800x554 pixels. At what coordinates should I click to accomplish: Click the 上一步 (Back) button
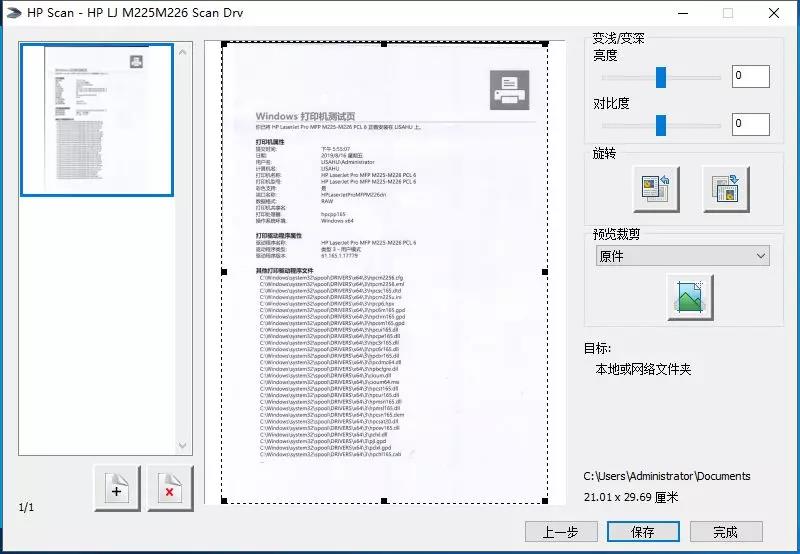pyautogui.click(x=560, y=532)
